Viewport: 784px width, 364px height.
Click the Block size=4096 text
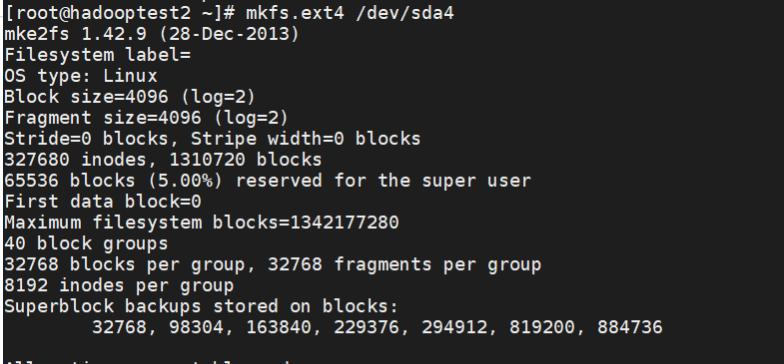86,97
